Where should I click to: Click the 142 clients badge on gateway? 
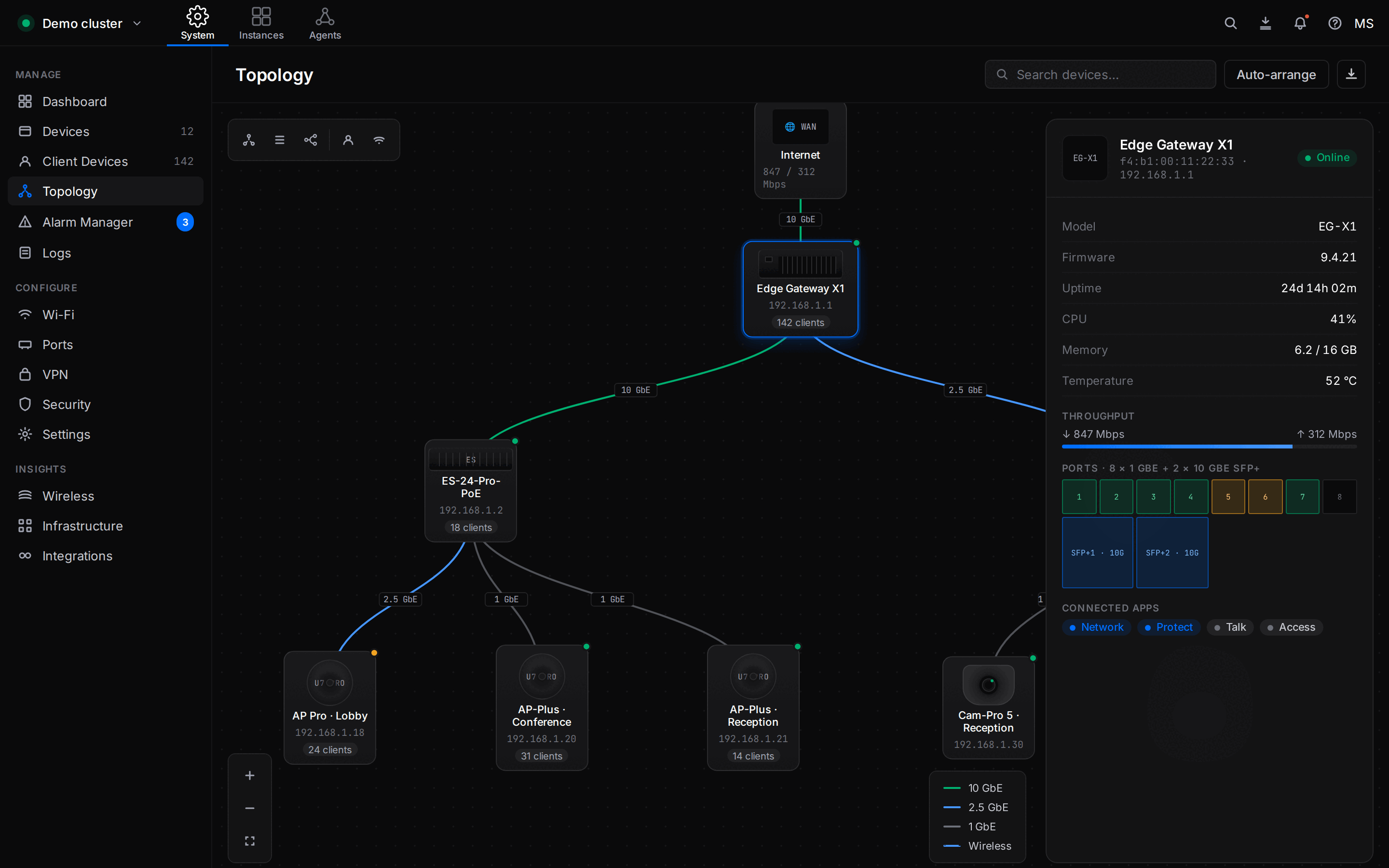tap(800, 323)
